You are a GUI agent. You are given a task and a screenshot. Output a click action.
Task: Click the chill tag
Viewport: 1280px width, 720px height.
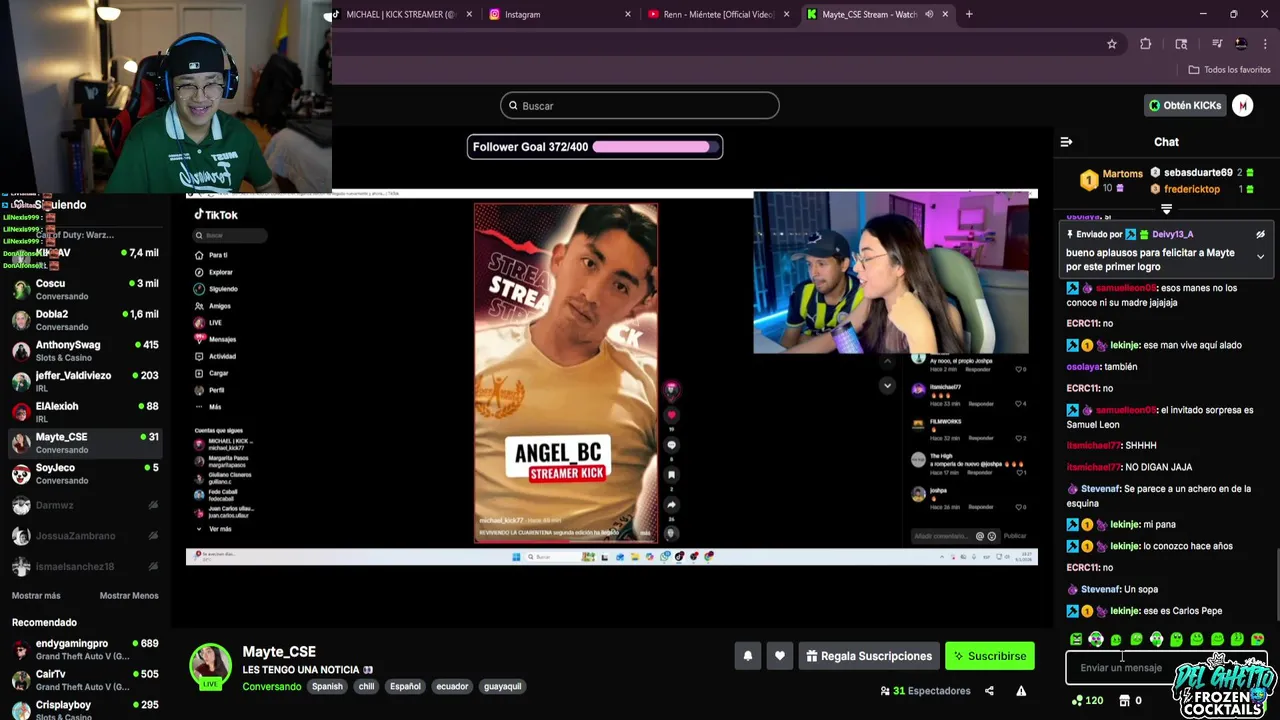point(366,686)
